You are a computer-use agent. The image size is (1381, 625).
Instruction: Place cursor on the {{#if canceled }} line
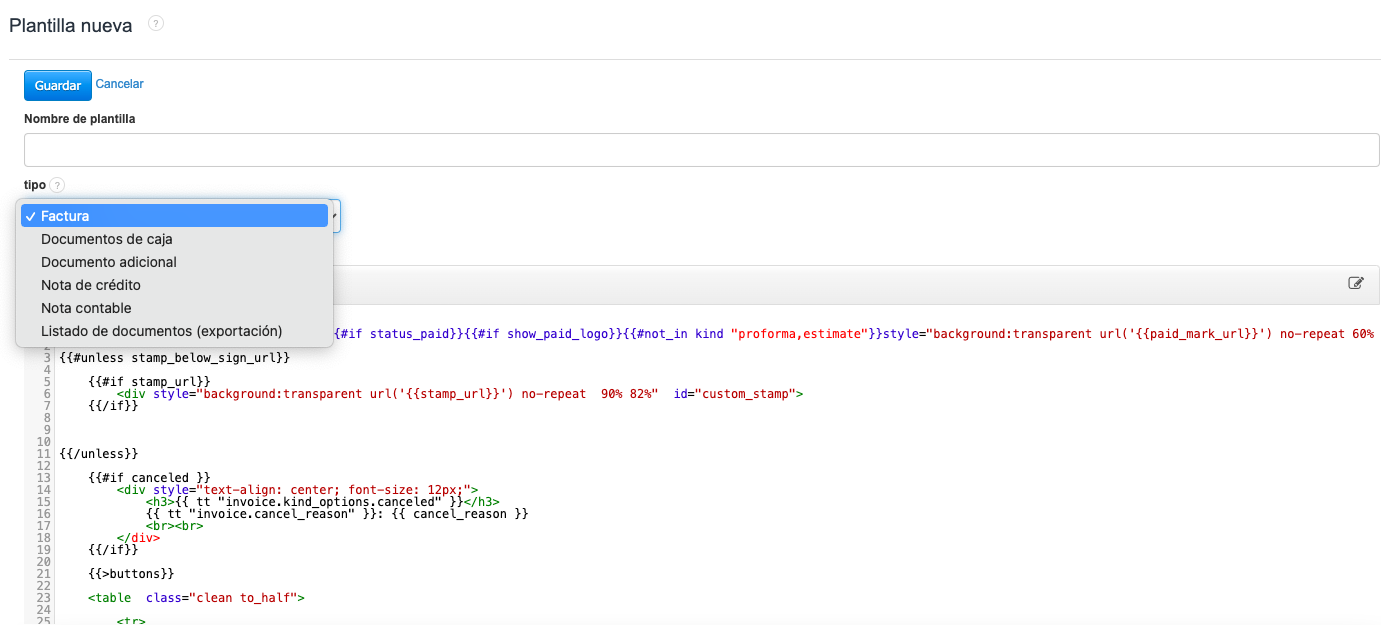148,477
